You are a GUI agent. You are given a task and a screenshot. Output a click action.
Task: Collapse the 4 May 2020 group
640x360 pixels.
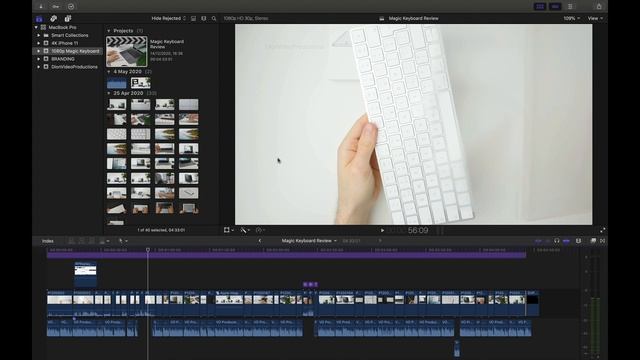109,71
